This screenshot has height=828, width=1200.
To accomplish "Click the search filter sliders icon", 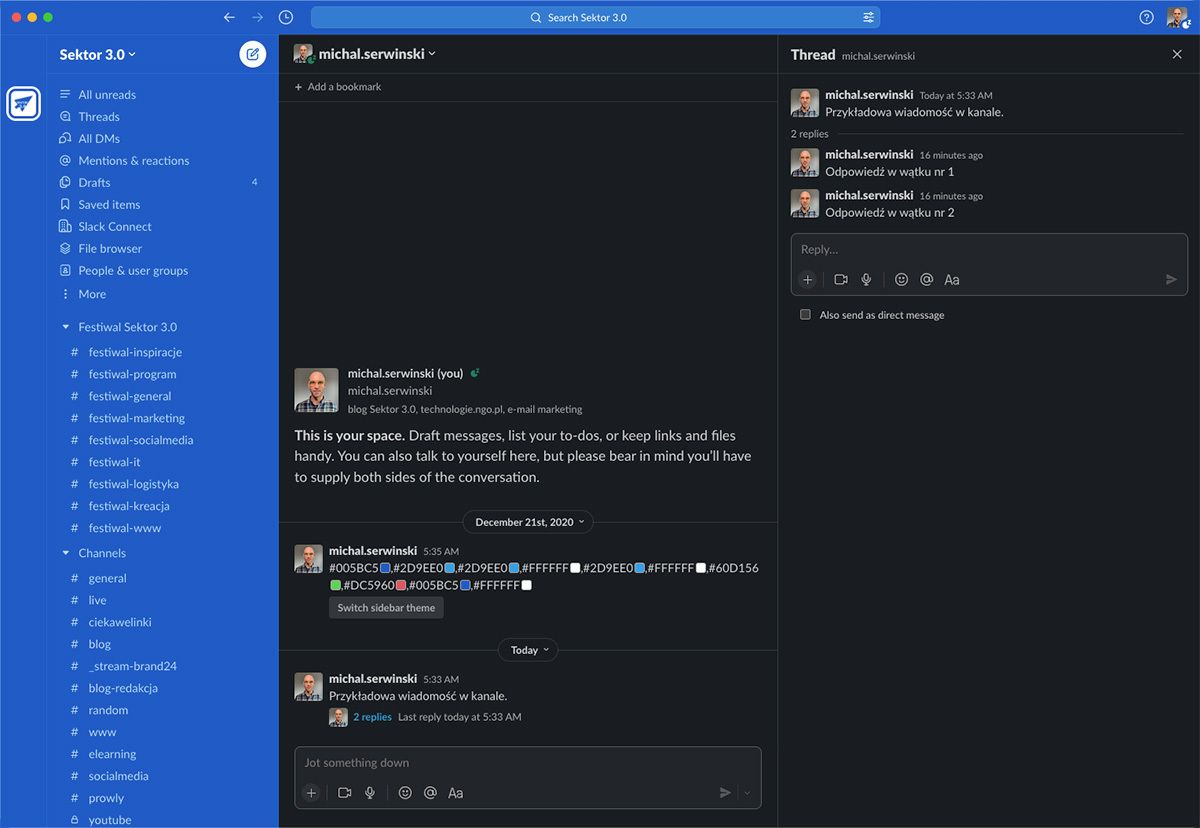I will (868, 17).
